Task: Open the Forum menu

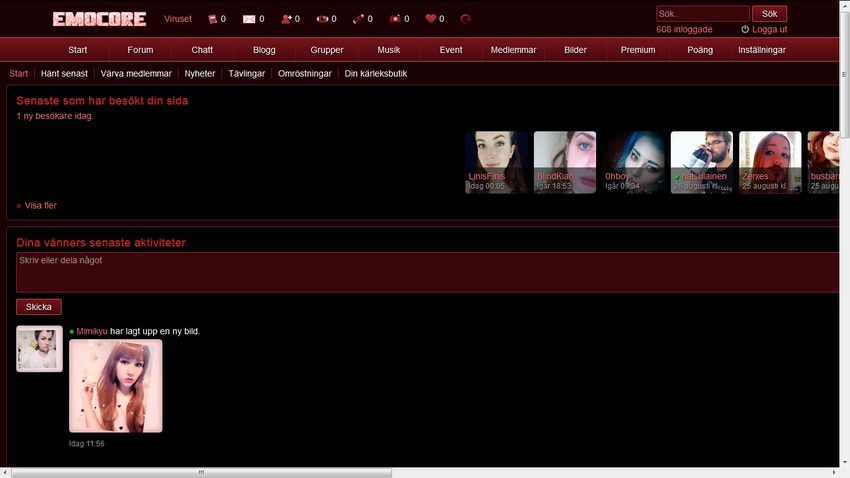Action: pos(140,50)
